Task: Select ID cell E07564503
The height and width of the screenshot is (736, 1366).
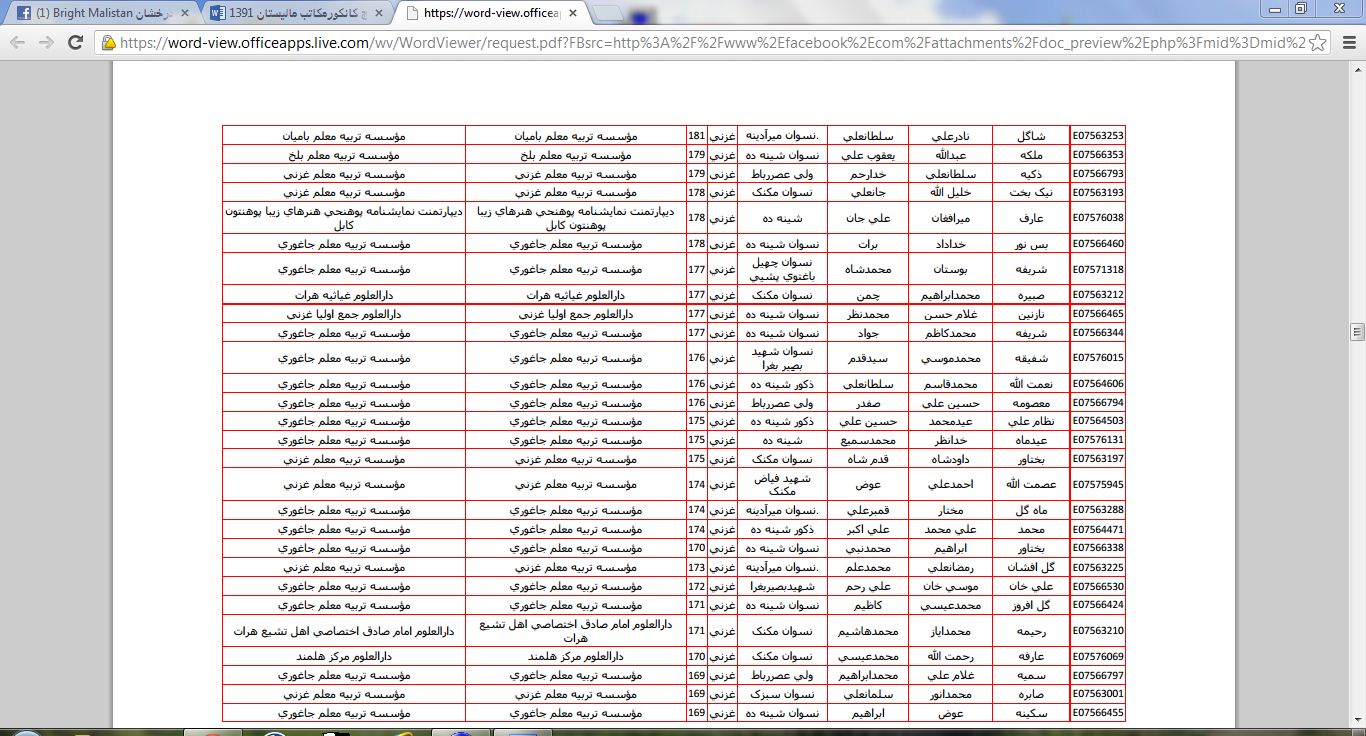Action: pos(1097,421)
